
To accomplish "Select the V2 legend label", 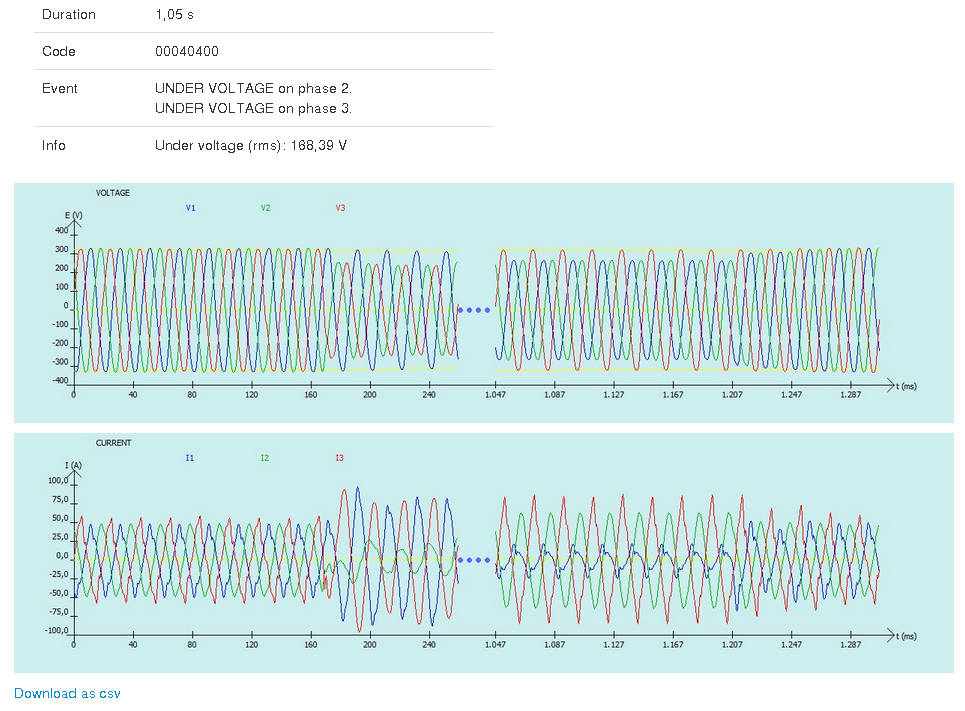I will click(x=265, y=208).
